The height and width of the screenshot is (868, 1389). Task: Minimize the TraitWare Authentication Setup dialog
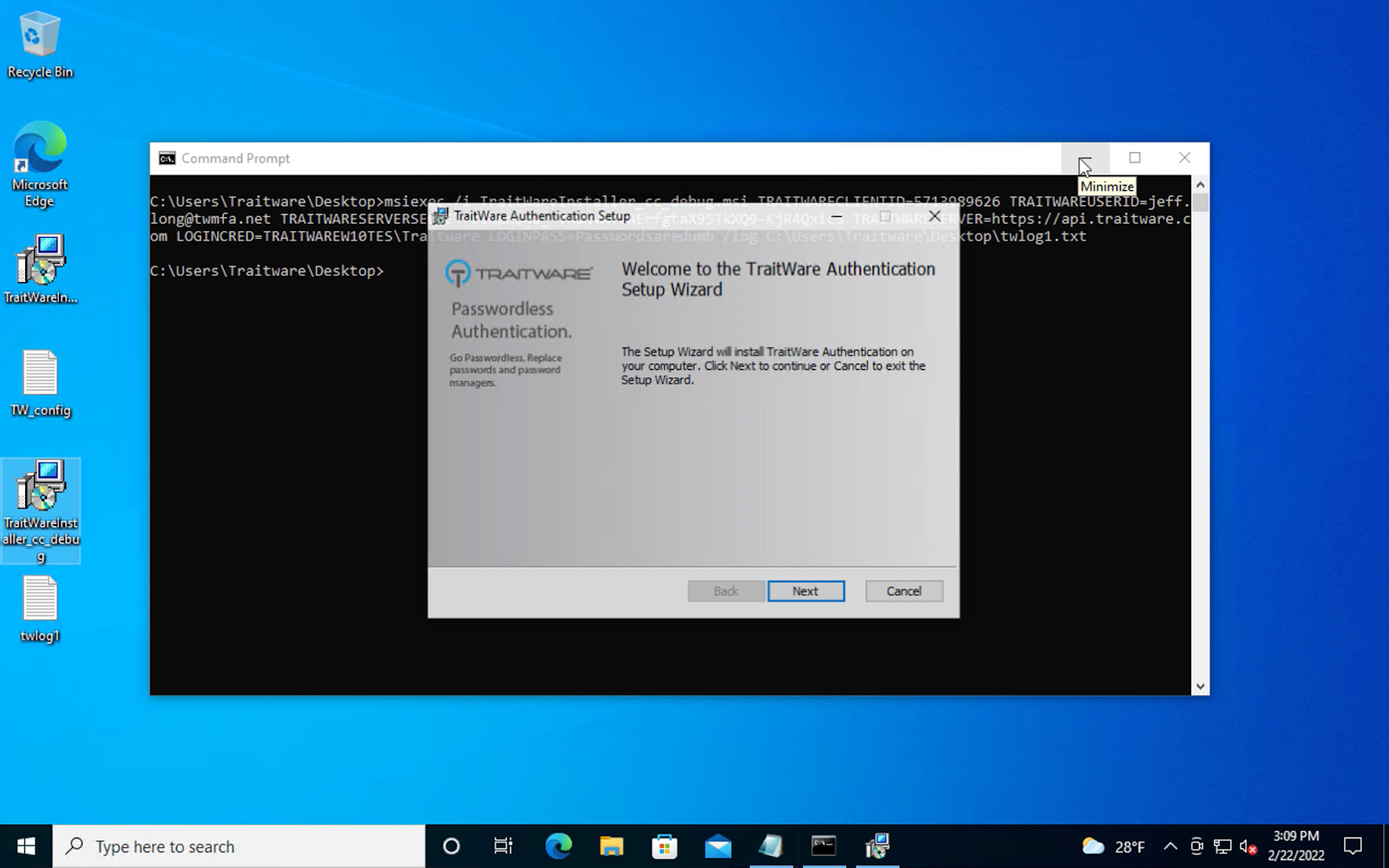tap(836, 216)
